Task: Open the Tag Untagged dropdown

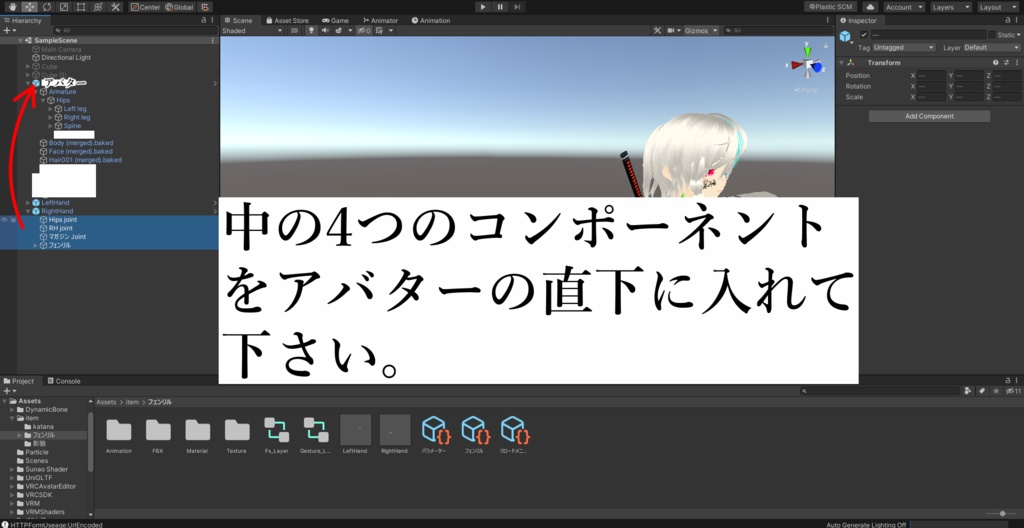Action: (x=904, y=48)
